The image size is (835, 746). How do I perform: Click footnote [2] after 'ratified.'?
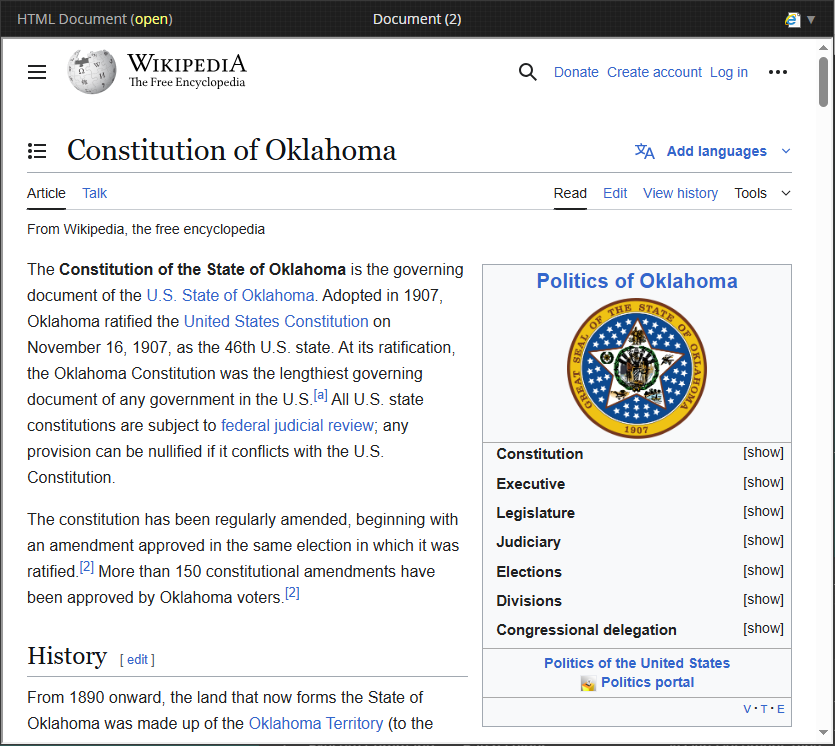point(86,567)
